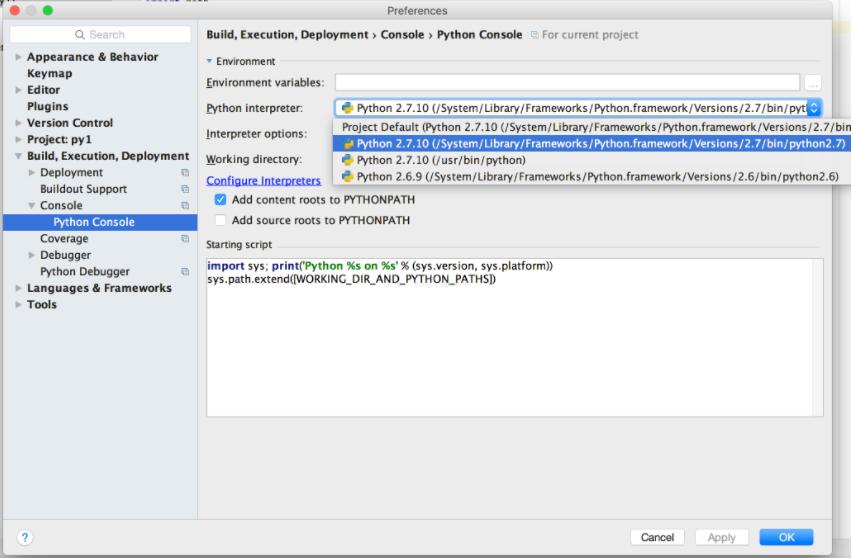The width and height of the screenshot is (853, 558).
Task: Click the Apply button
Action: tap(721, 537)
